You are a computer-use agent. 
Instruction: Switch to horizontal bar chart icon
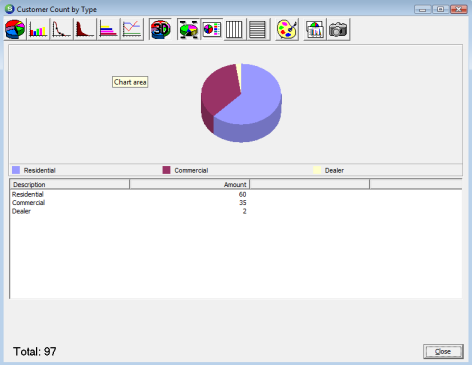(x=108, y=29)
